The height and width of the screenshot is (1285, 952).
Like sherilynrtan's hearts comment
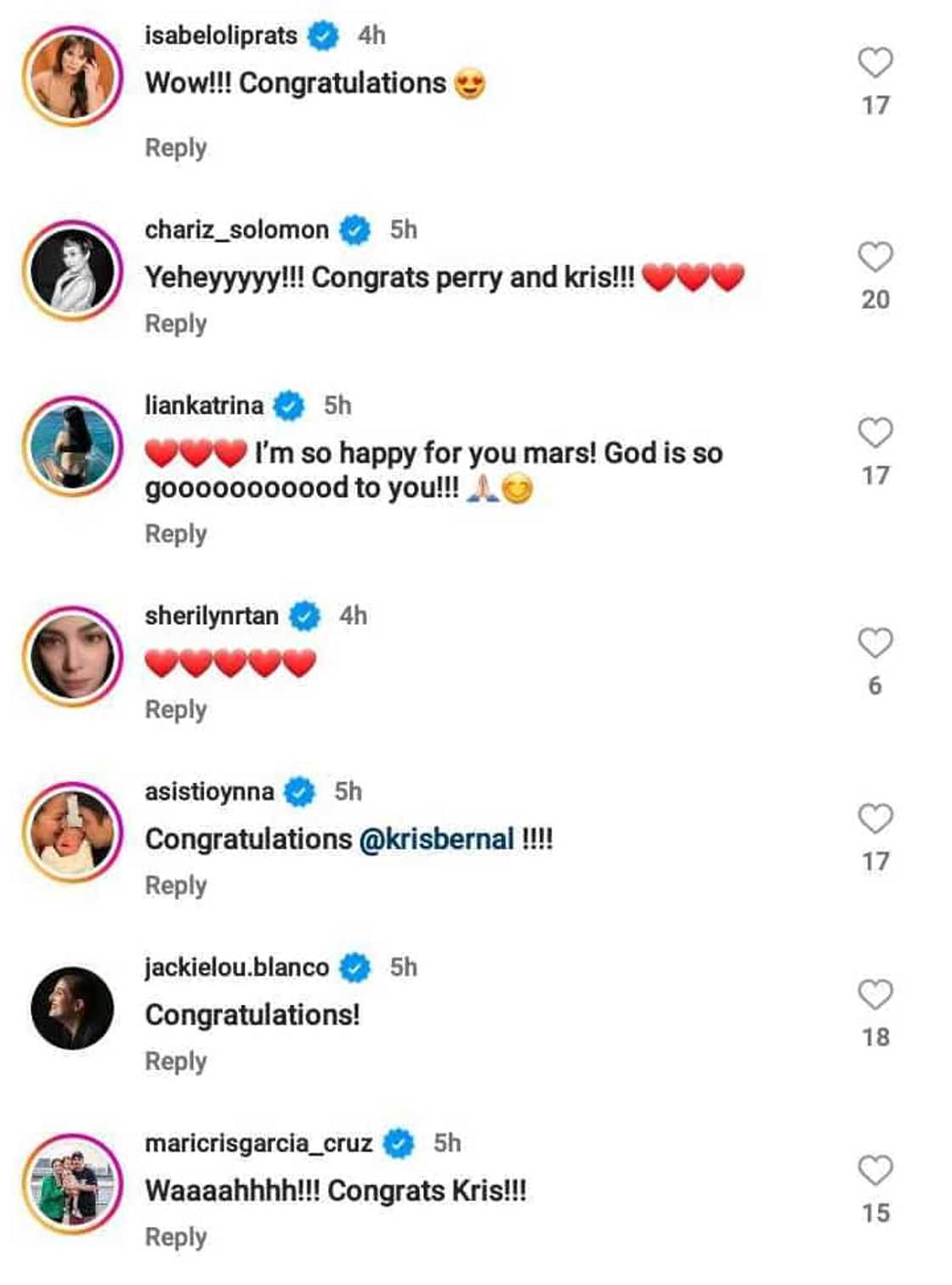(875, 643)
